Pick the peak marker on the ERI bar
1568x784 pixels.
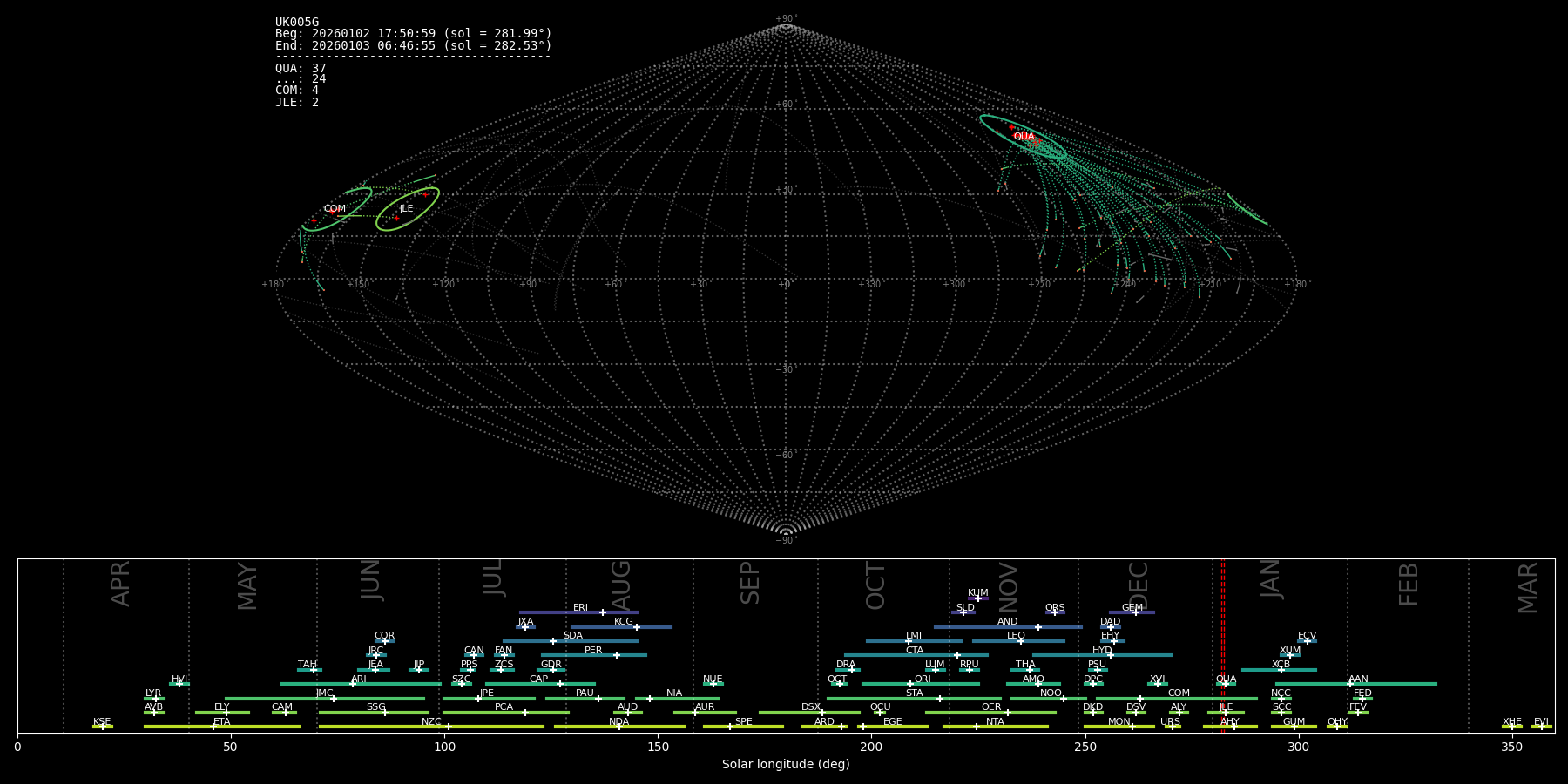coord(602,612)
